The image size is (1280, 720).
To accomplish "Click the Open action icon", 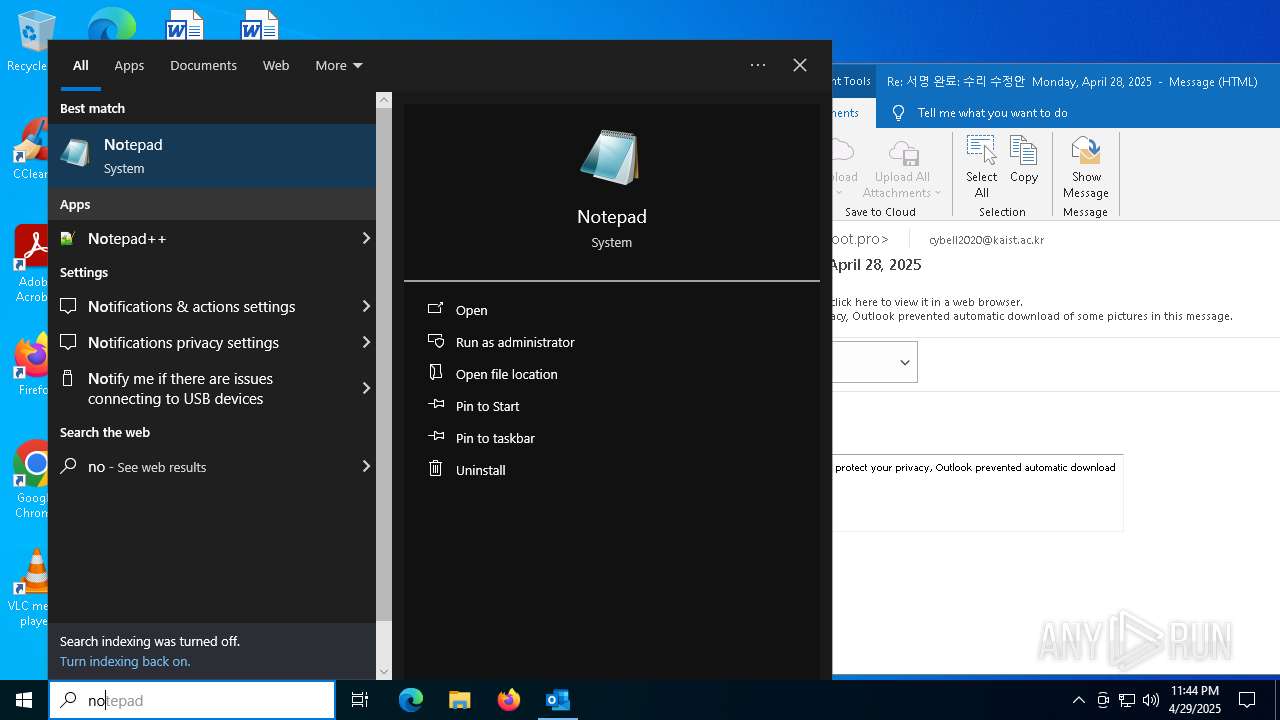I will [x=435, y=309].
